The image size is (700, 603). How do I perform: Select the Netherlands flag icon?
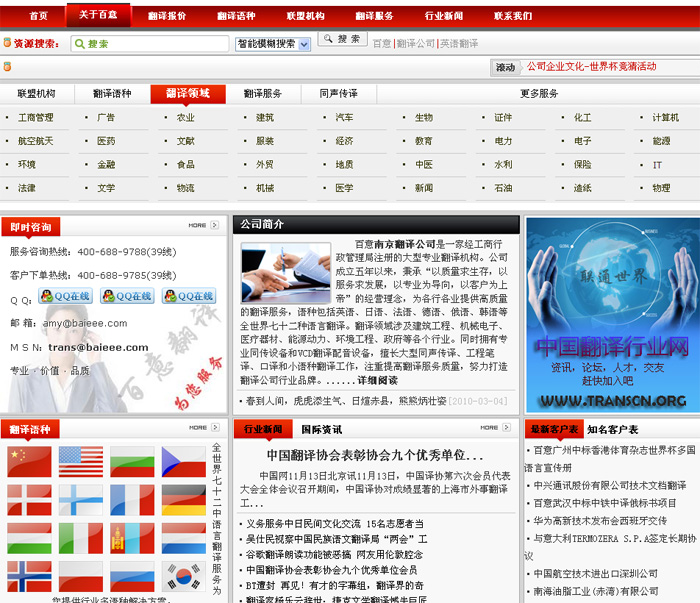click(x=183, y=539)
